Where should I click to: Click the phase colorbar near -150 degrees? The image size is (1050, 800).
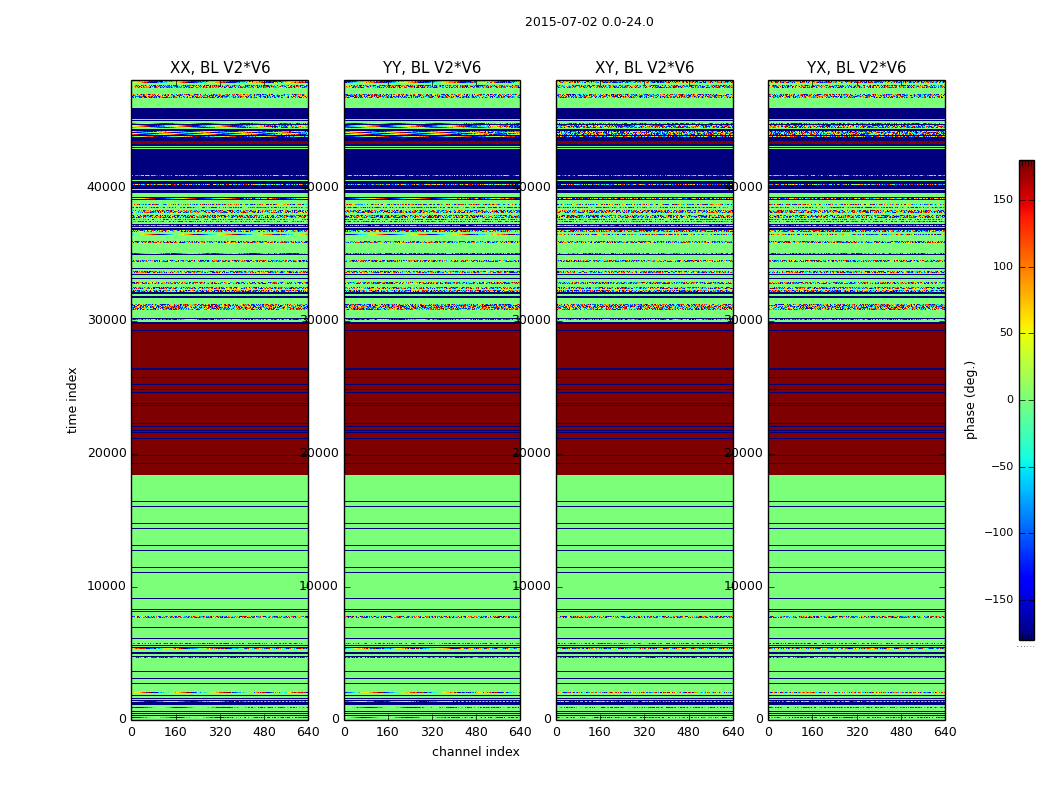tap(1027, 599)
